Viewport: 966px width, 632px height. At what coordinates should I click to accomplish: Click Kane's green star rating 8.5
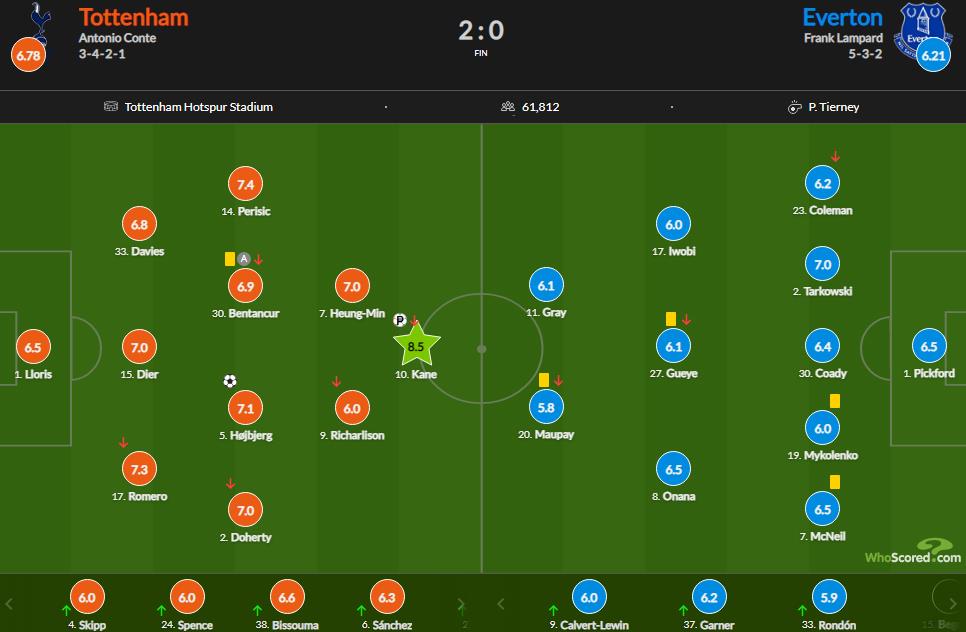pyautogui.click(x=417, y=347)
